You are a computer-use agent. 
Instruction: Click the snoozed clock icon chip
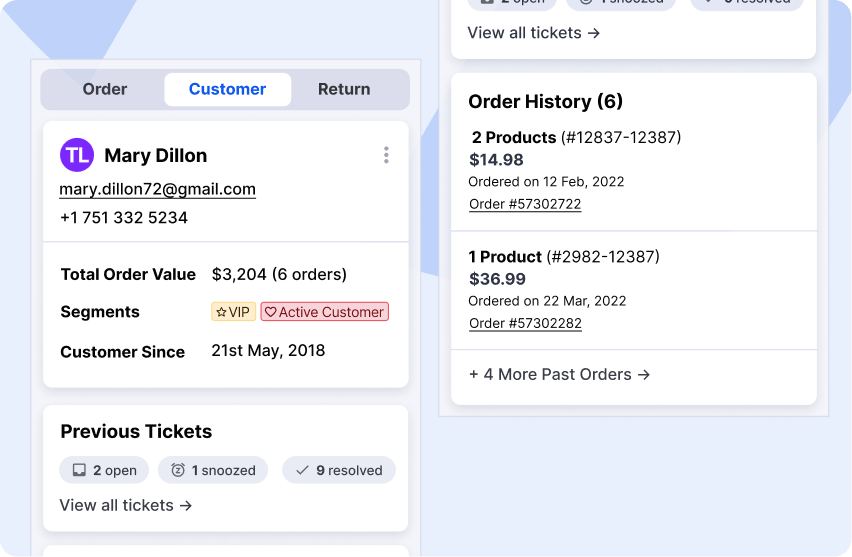[178, 470]
